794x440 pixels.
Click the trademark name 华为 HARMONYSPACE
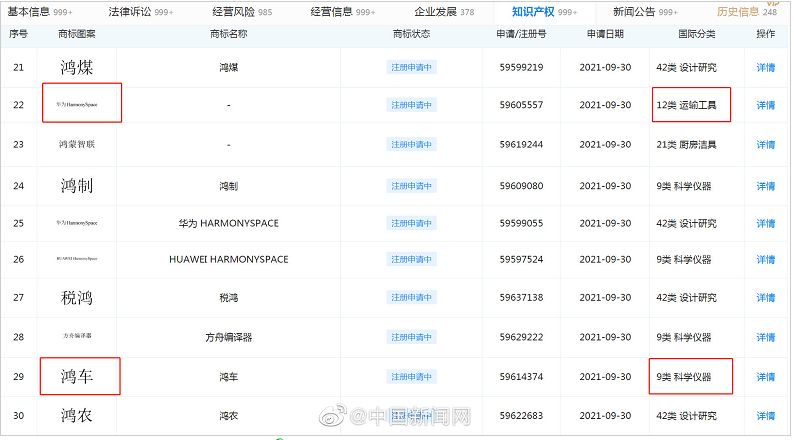point(228,223)
